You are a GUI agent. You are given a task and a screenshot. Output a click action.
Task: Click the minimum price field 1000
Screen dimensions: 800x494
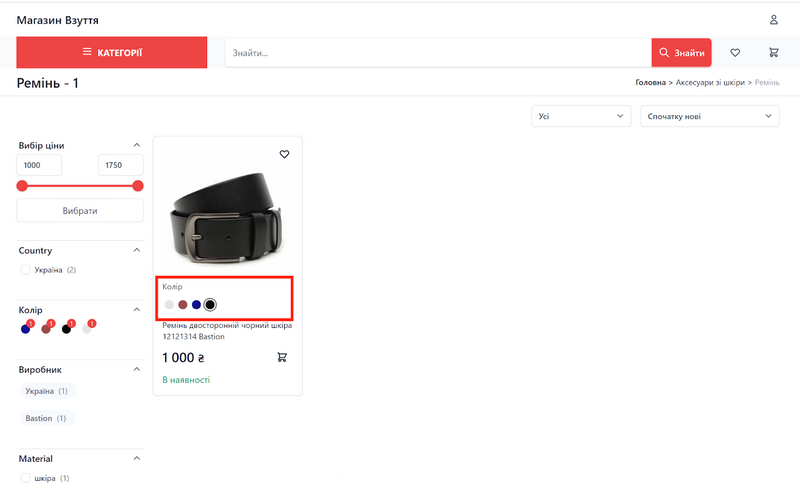[x=39, y=165]
